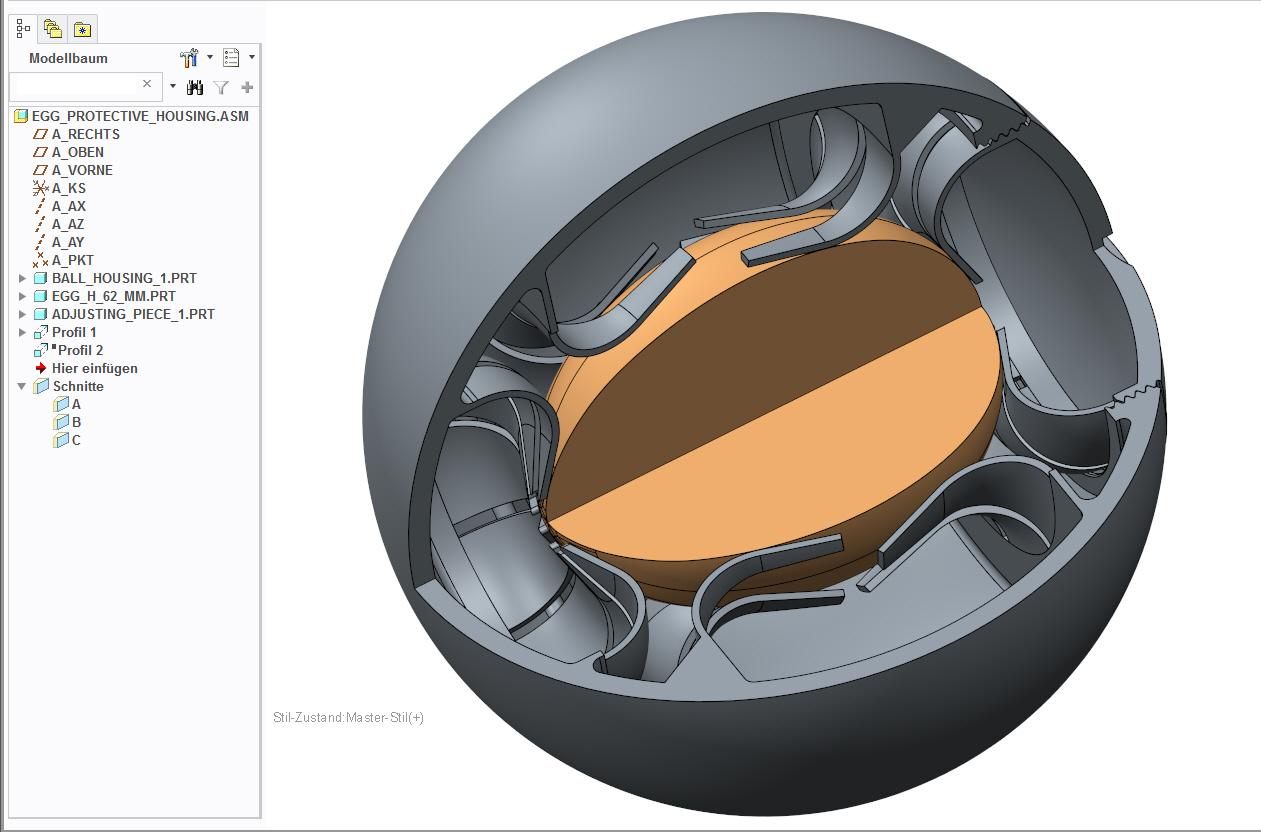Click the A_VORNE plane icon
Screen dimensions: 1261x832
[x=41, y=170]
